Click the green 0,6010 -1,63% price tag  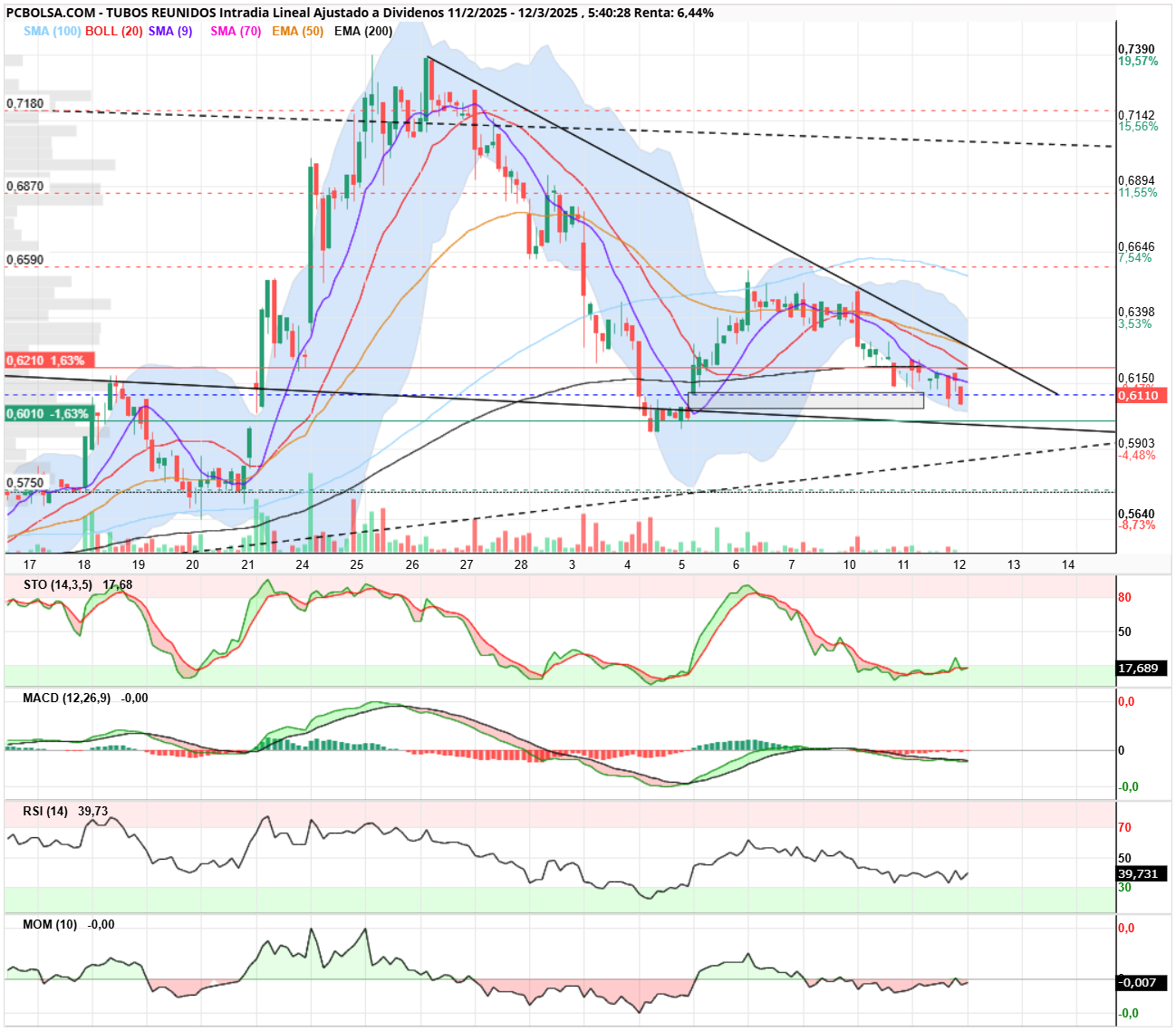49,413
